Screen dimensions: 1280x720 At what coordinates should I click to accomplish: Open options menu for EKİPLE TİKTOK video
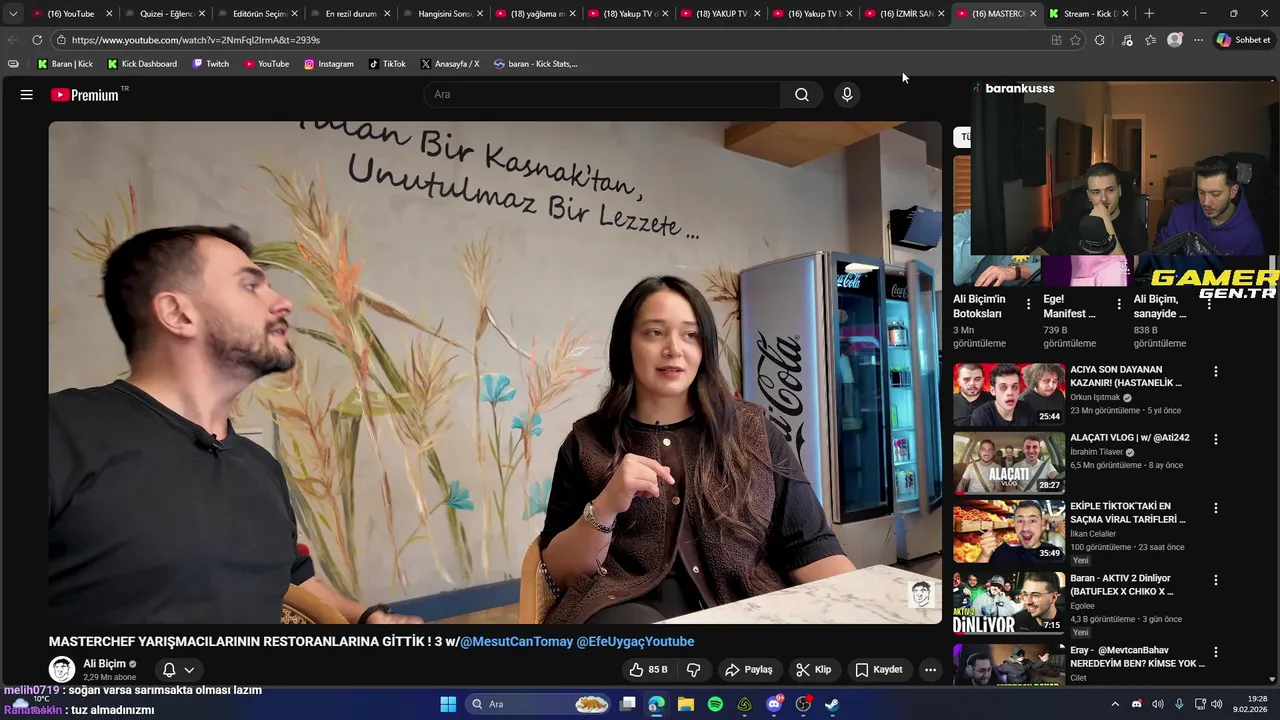pyautogui.click(x=1216, y=508)
